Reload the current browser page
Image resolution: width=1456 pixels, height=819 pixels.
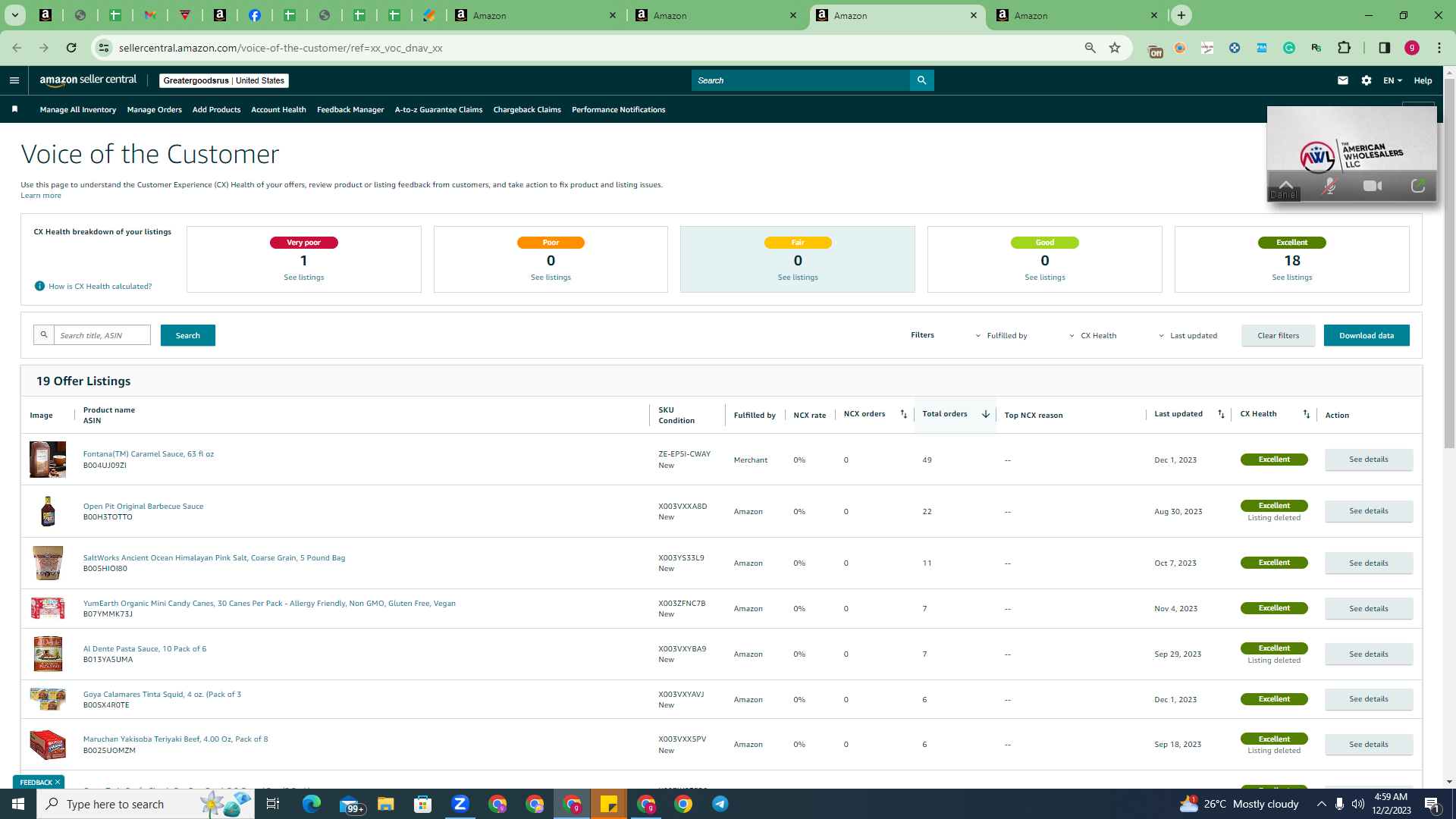[71, 48]
